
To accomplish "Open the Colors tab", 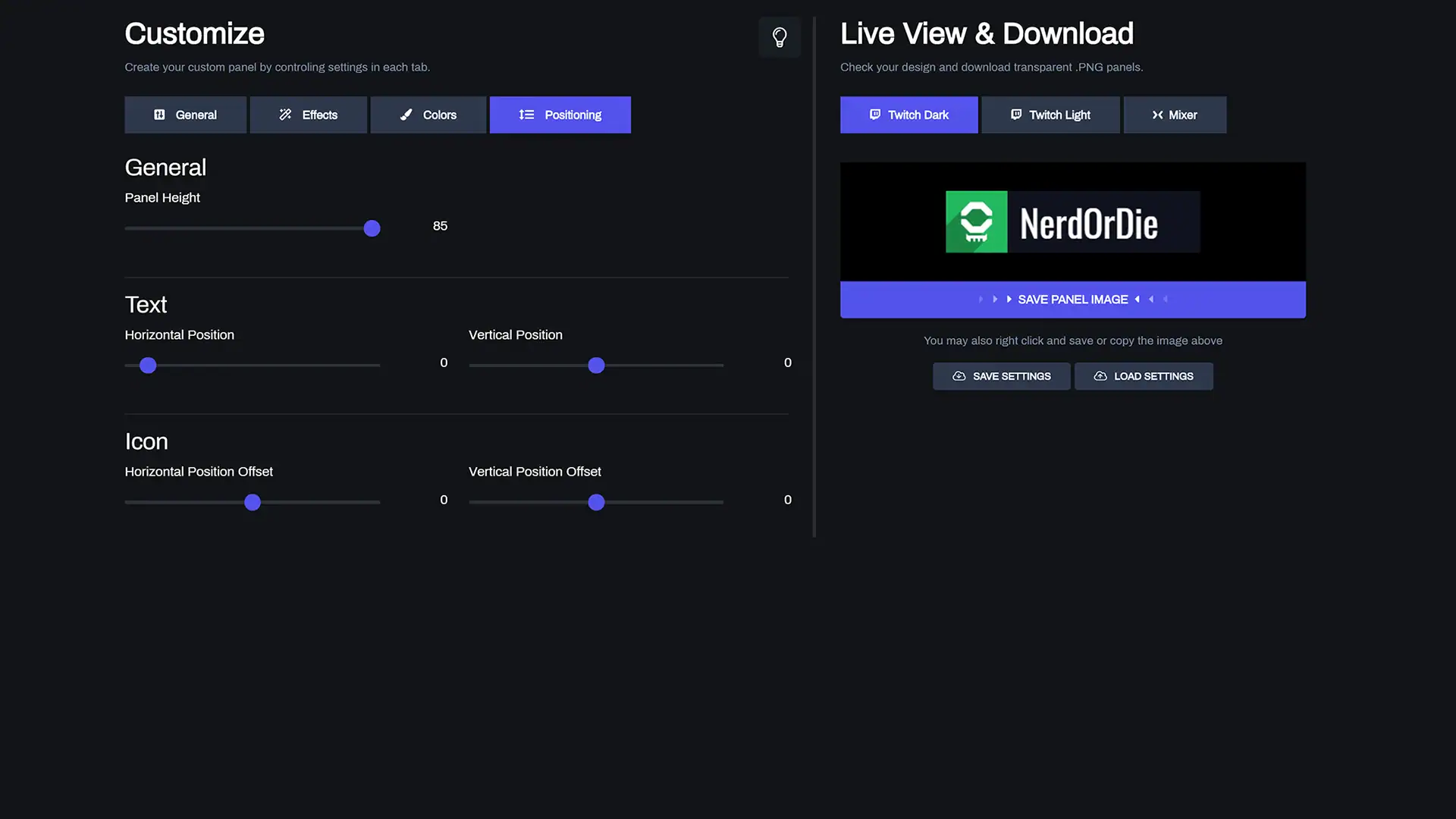I will point(428,115).
